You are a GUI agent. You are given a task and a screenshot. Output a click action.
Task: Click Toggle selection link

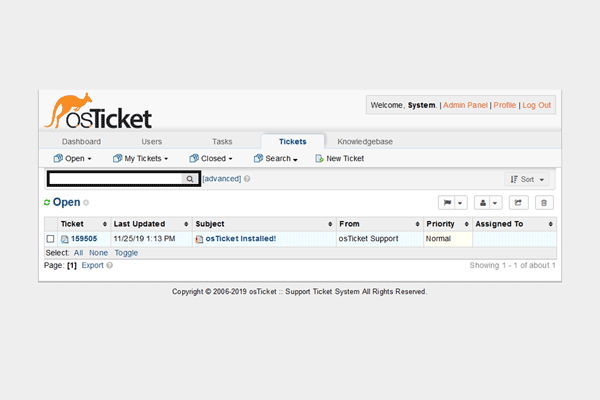click(x=126, y=253)
